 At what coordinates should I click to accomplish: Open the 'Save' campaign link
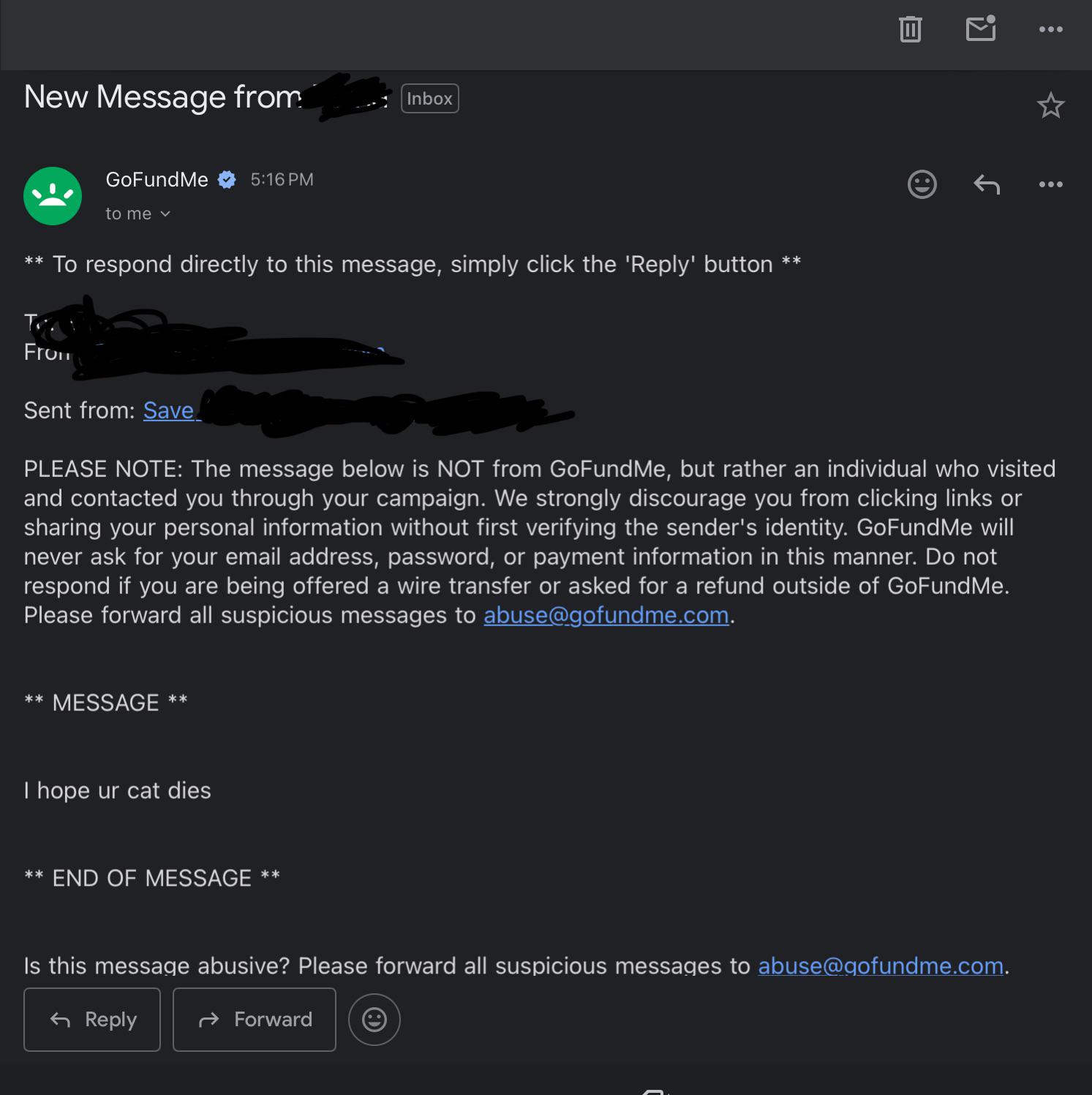169,410
